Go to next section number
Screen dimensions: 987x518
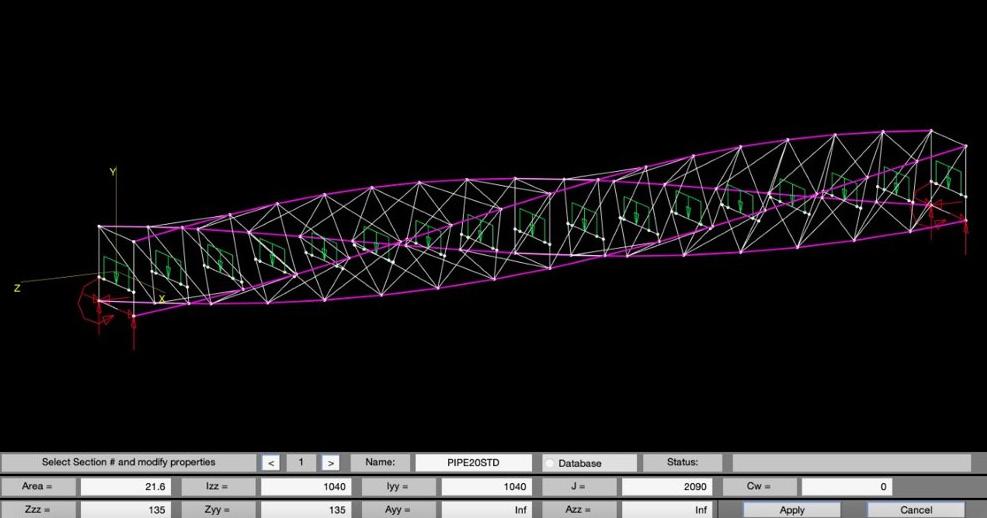pyautogui.click(x=330, y=463)
